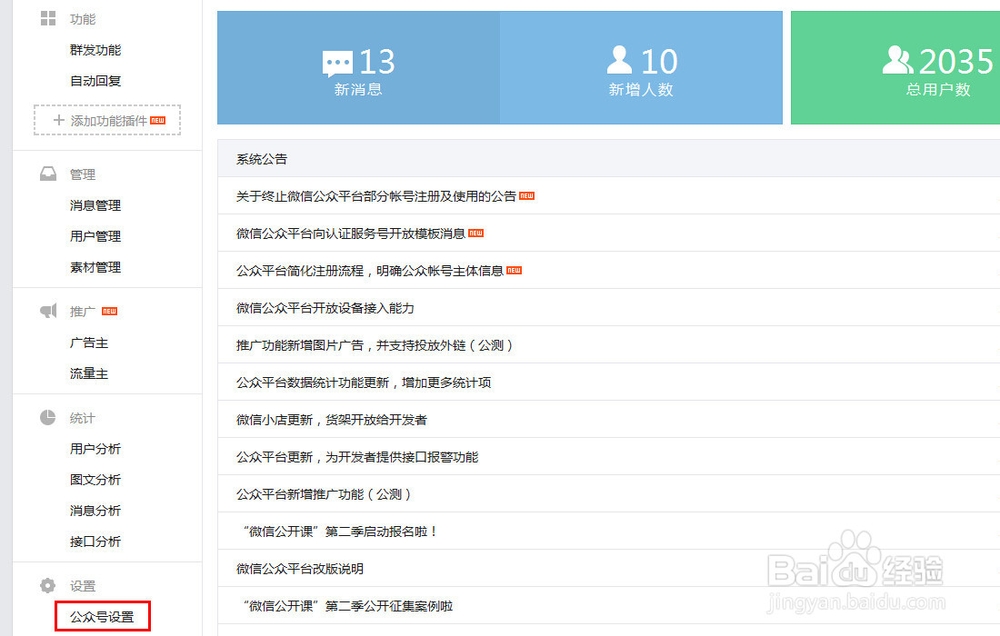The width and height of the screenshot is (1000, 636).
Task: Open 群发功能 in the sidebar
Action: (x=94, y=48)
